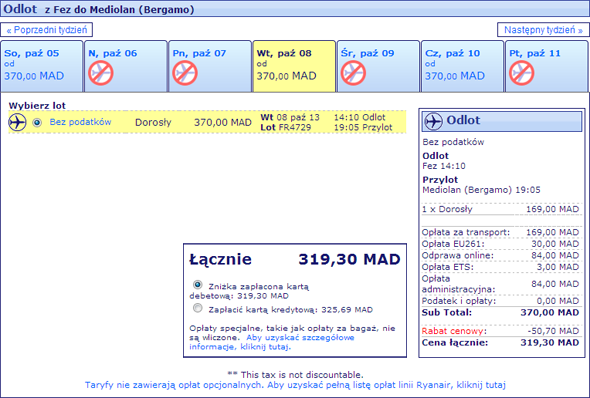The width and height of the screenshot is (590, 398).
Task: Click no-flight icon on Śr, paź 09
Action: [x=353, y=73]
